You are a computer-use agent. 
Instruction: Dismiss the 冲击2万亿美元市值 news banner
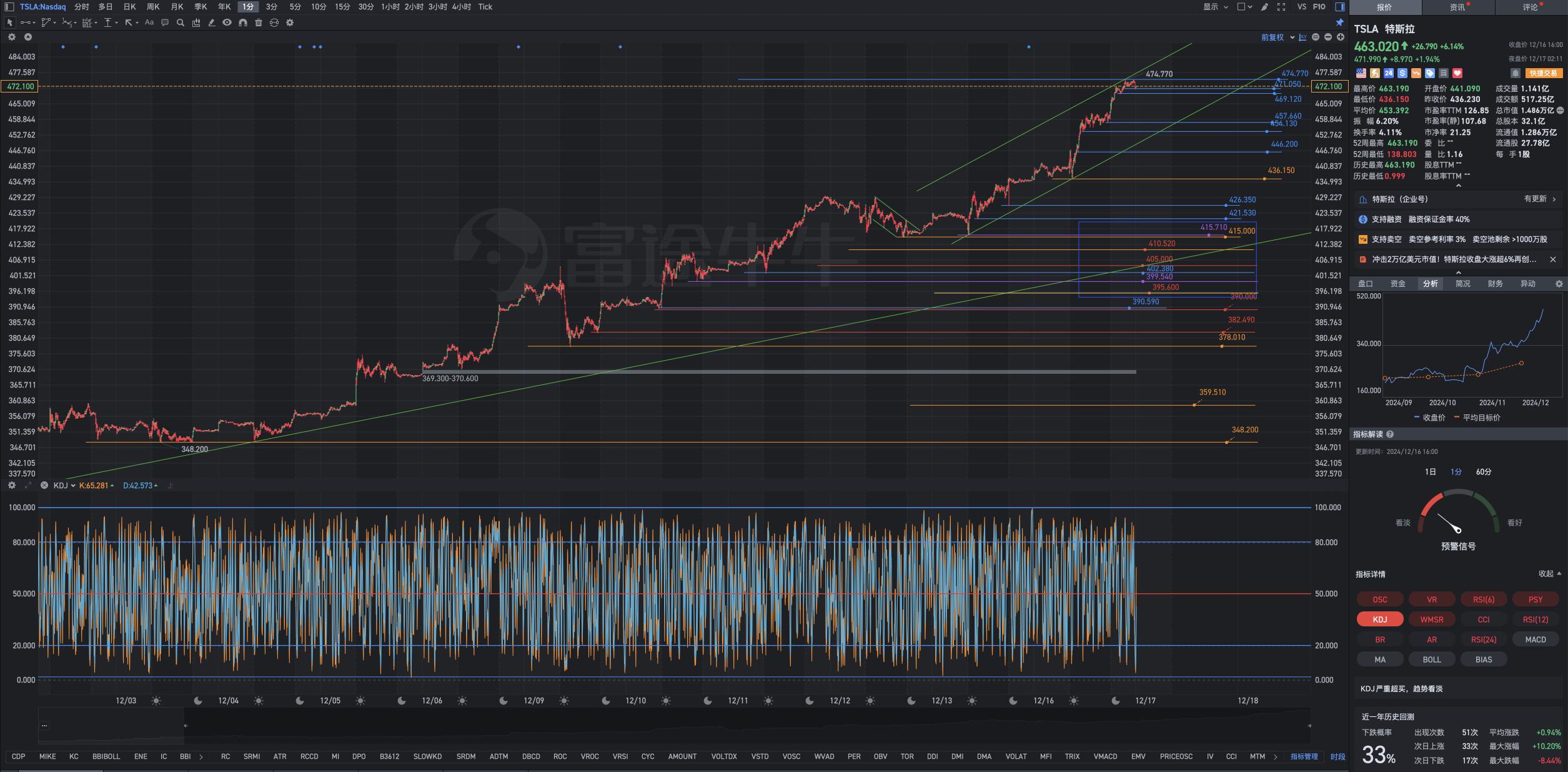pyautogui.click(x=1553, y=259)
